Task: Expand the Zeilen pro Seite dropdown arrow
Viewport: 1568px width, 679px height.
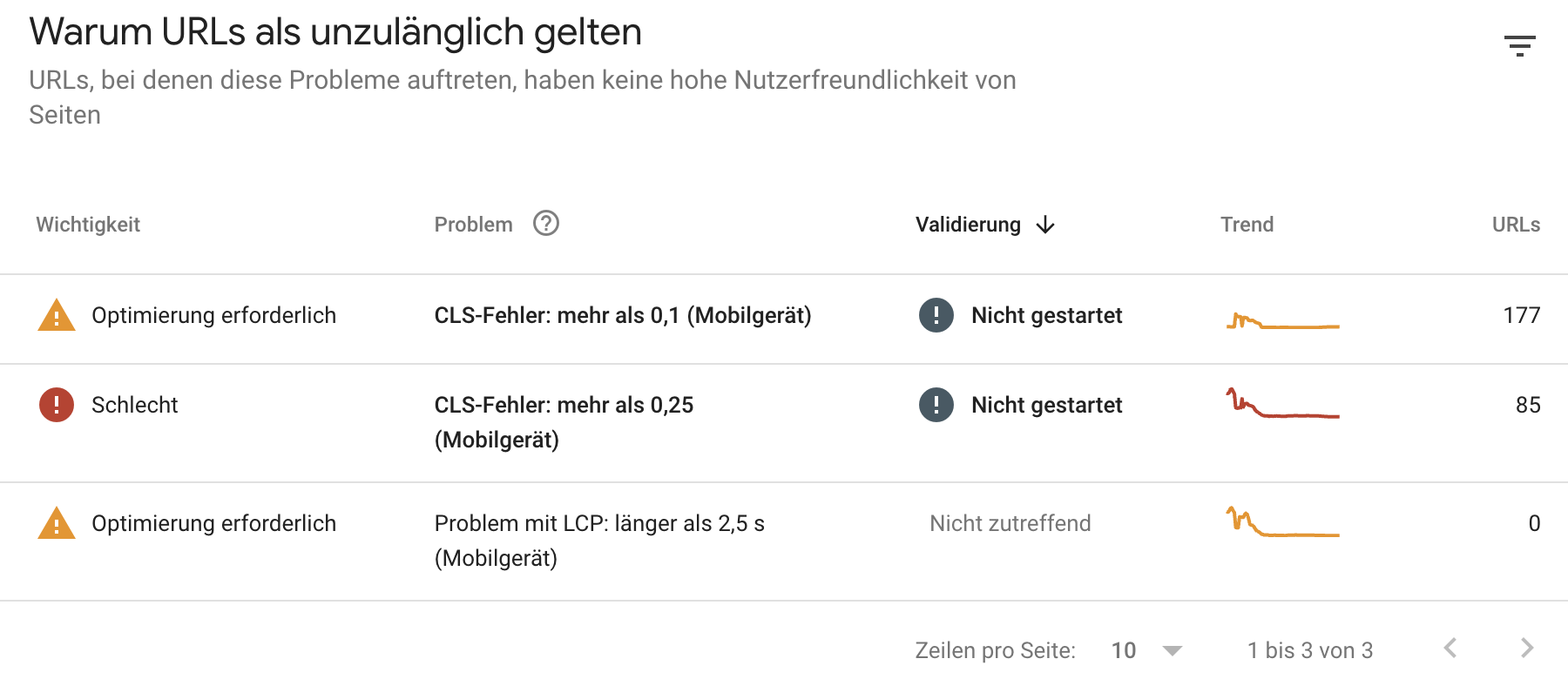Action: click(1173, 650)
